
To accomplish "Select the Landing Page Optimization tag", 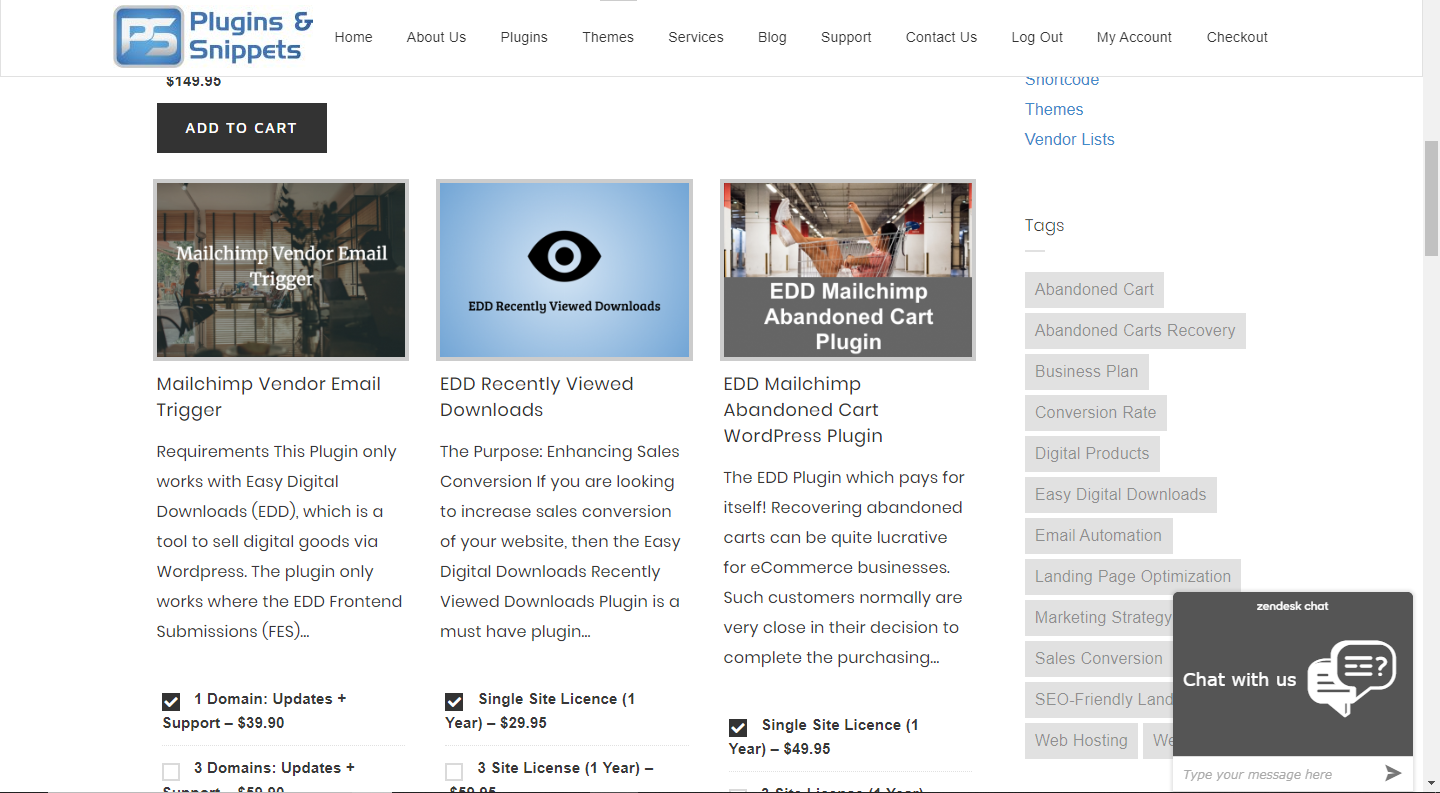I will pyautogui.click(x=1133, y=577).
